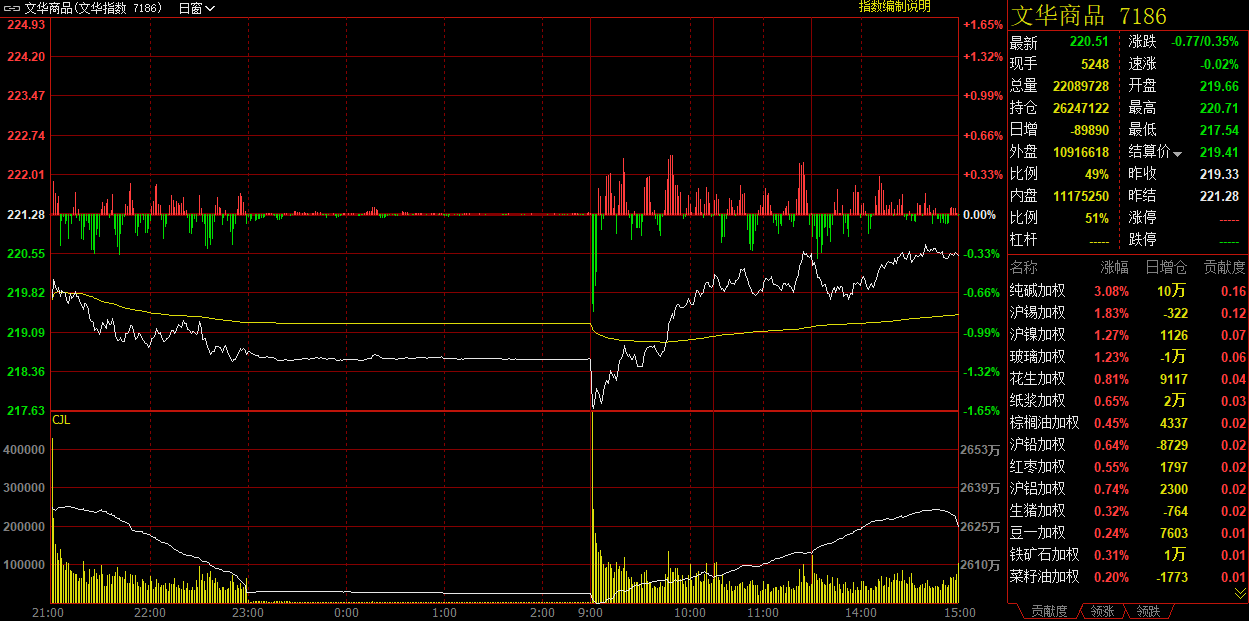Sort list by 涨幅 column header
Image resolution: width=1249 pixels, height=621 pixels.
1114,268
